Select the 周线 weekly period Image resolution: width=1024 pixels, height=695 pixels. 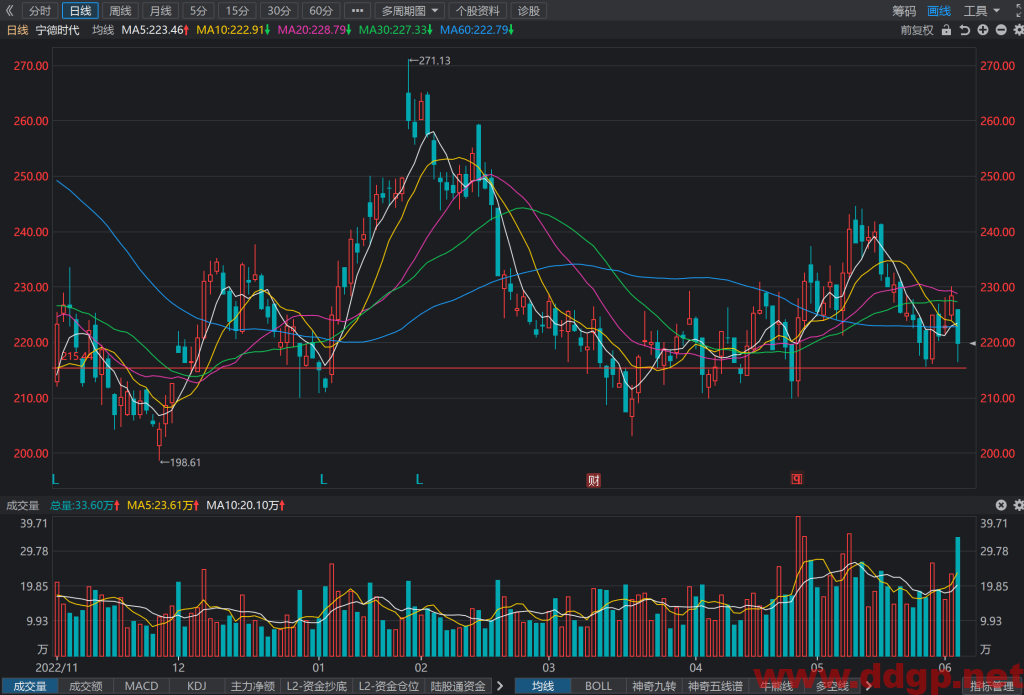coord(120,10)
